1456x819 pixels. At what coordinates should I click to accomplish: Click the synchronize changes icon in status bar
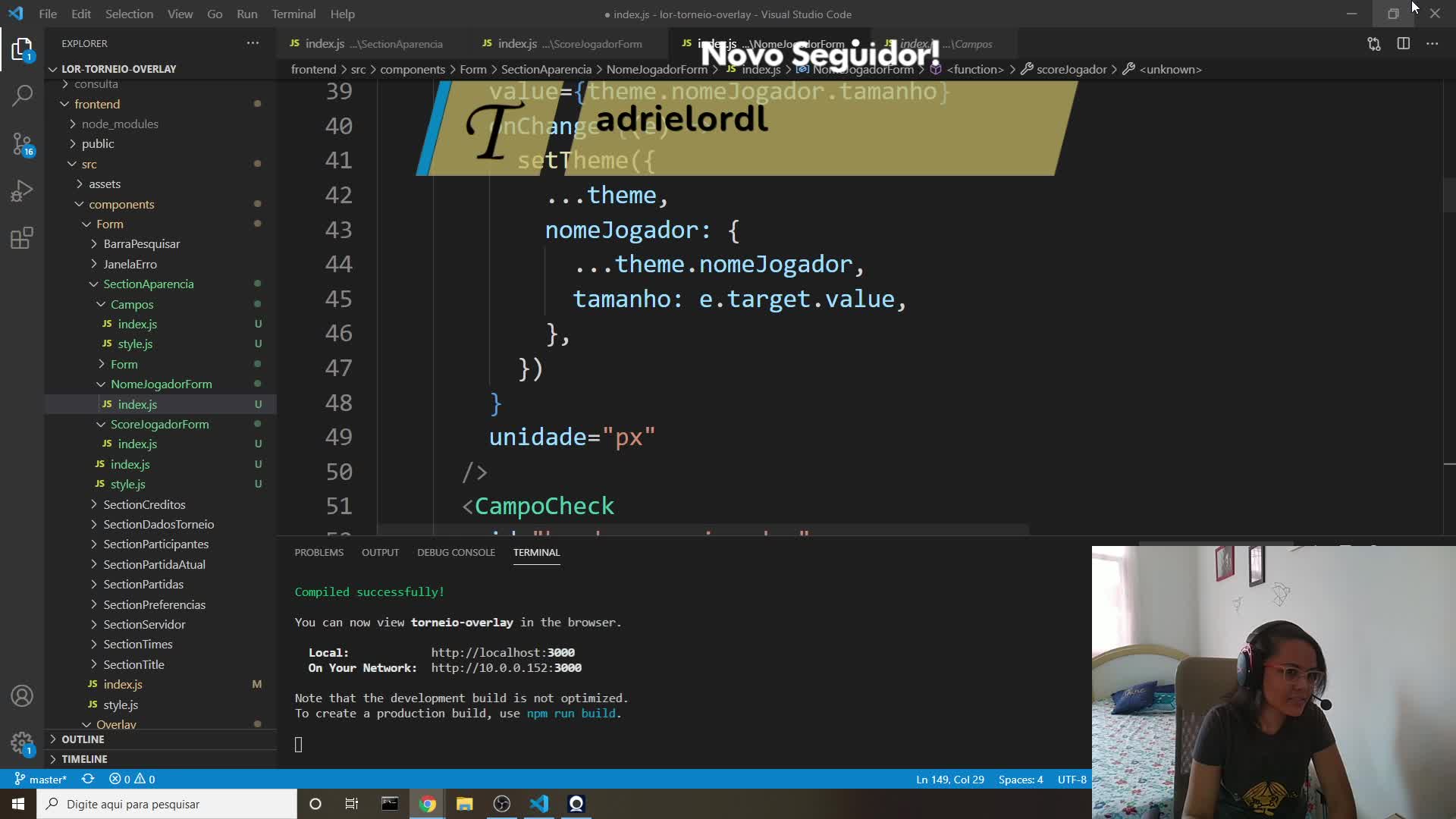[x=88, y=779]
